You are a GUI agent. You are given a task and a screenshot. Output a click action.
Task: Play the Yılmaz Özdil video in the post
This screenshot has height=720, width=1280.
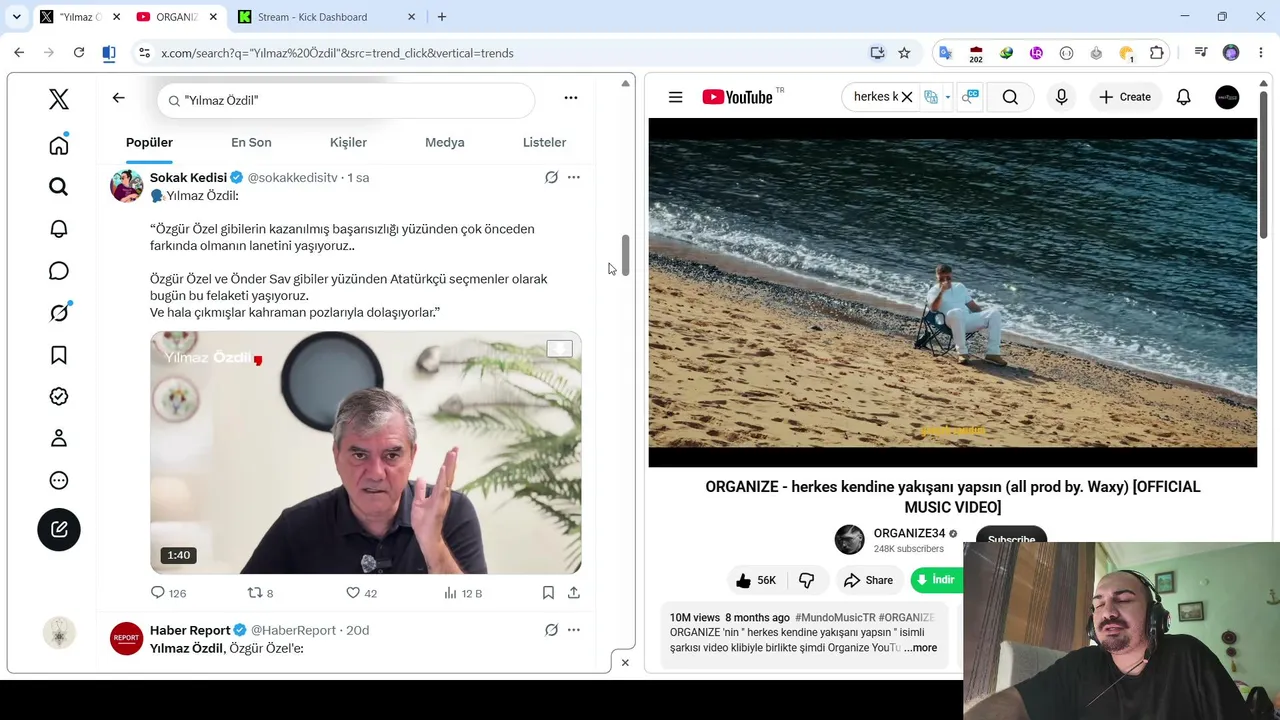(x=366, y=453)
